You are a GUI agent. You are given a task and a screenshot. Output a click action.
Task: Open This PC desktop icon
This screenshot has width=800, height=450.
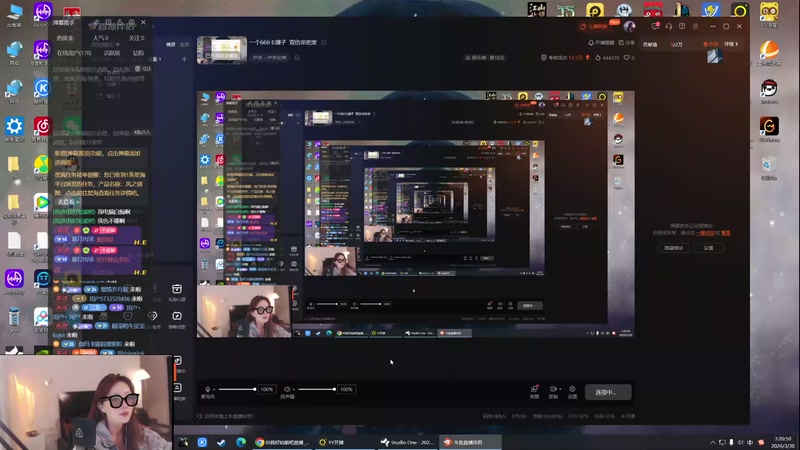[x=14, y=14]
